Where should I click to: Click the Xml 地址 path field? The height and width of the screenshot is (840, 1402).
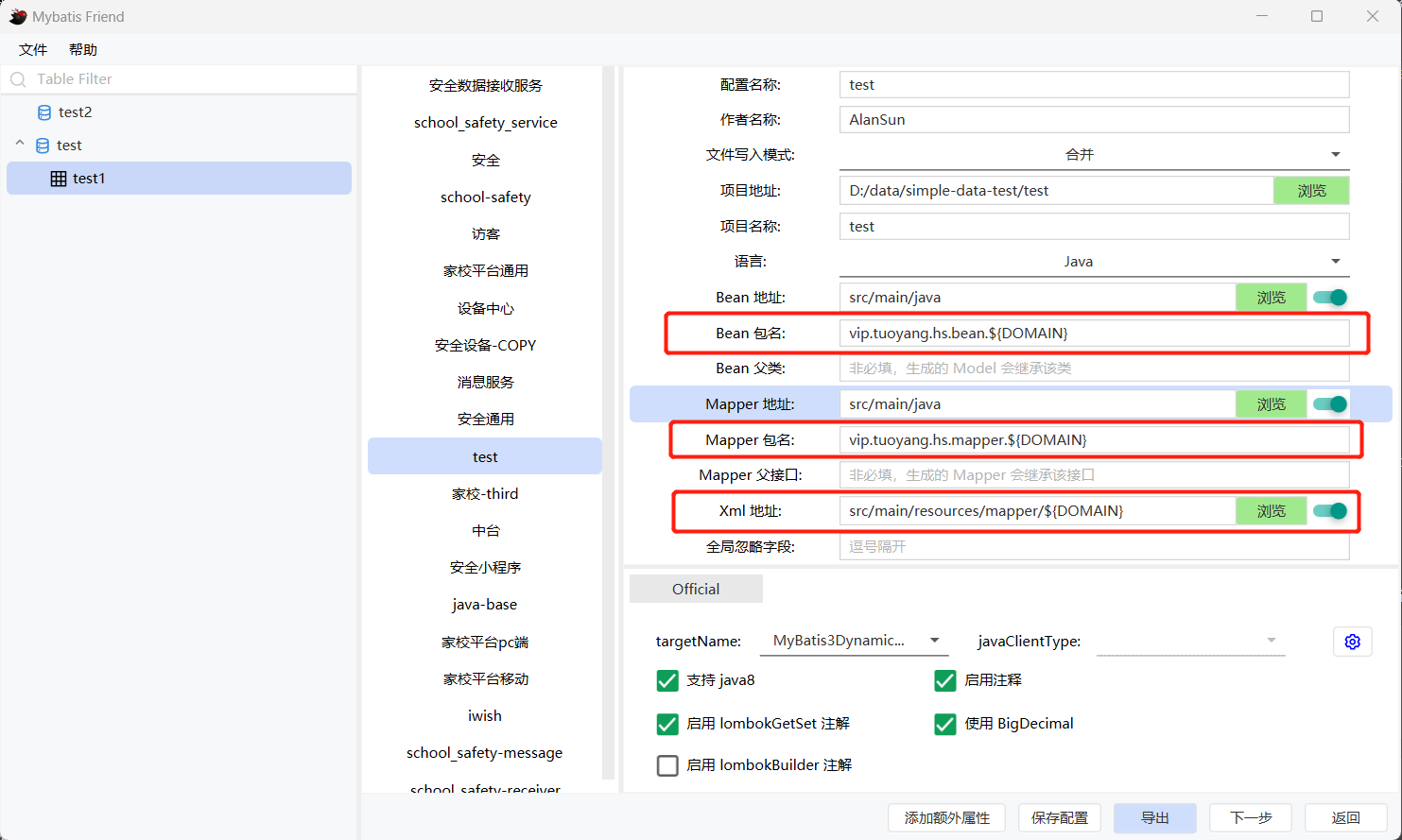[1037, 511]
